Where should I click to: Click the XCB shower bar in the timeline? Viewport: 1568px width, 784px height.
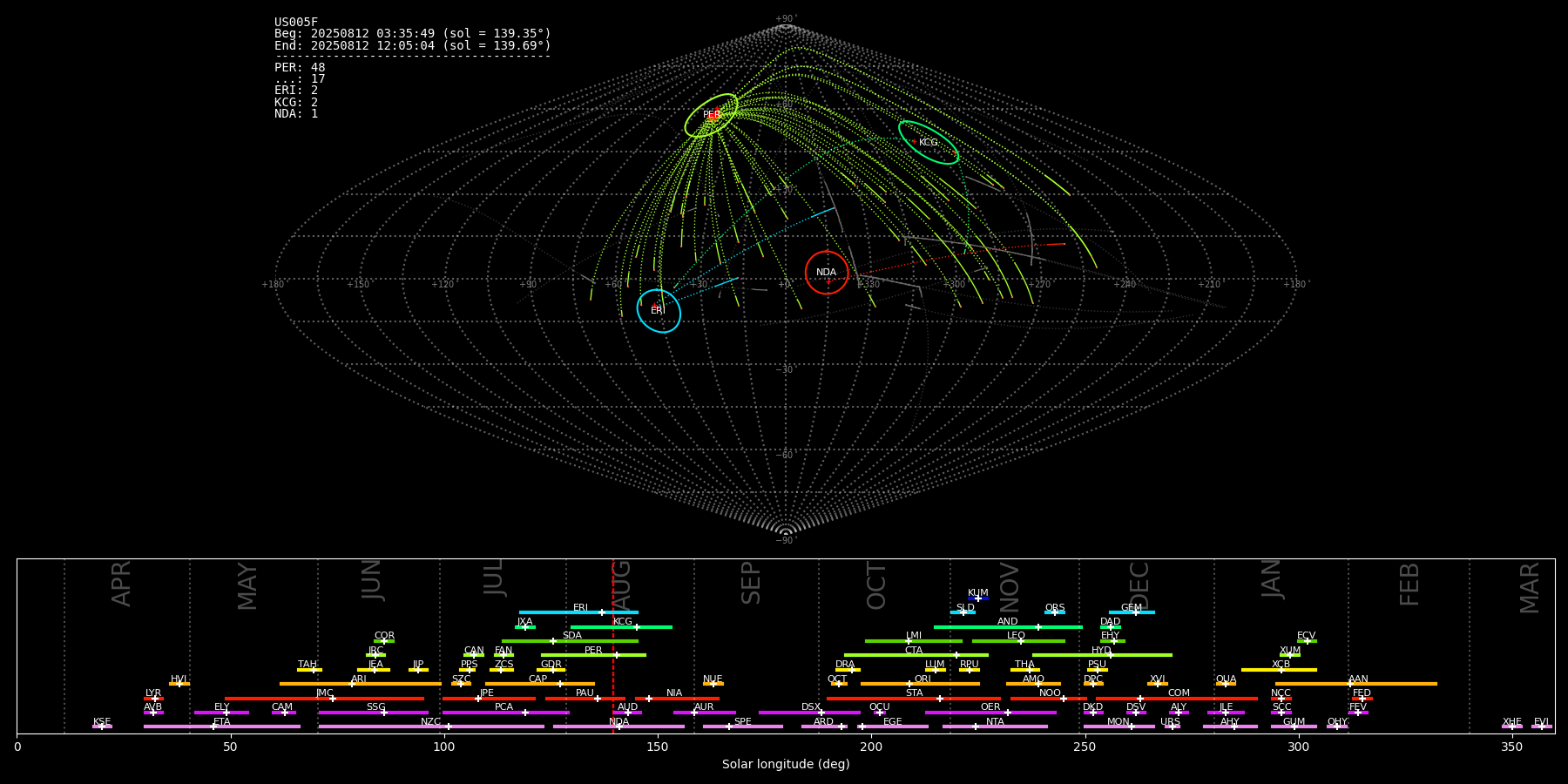tap(1279, 670)
